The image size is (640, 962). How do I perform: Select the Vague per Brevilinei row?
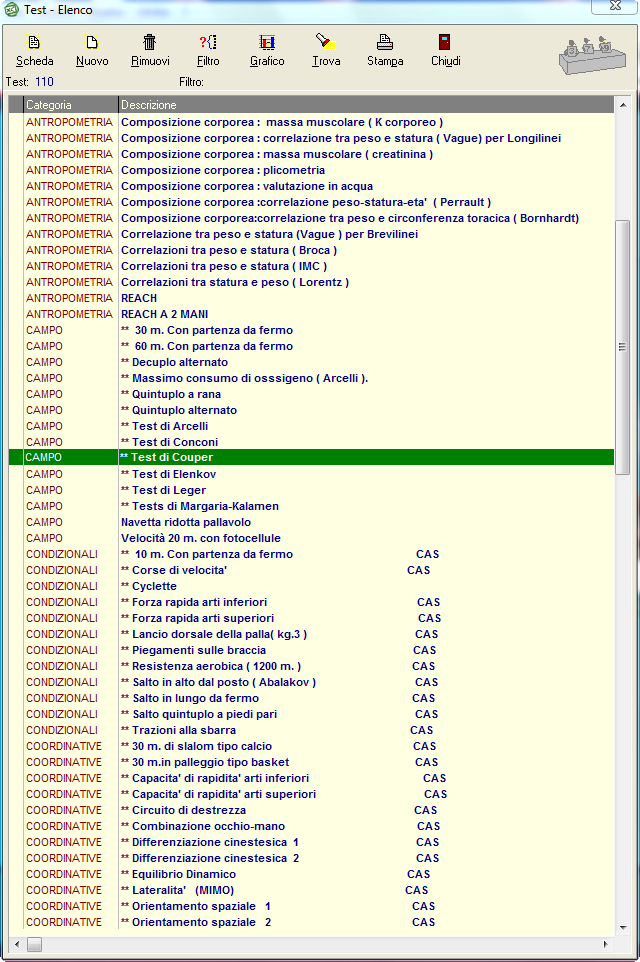click(311, 234)
